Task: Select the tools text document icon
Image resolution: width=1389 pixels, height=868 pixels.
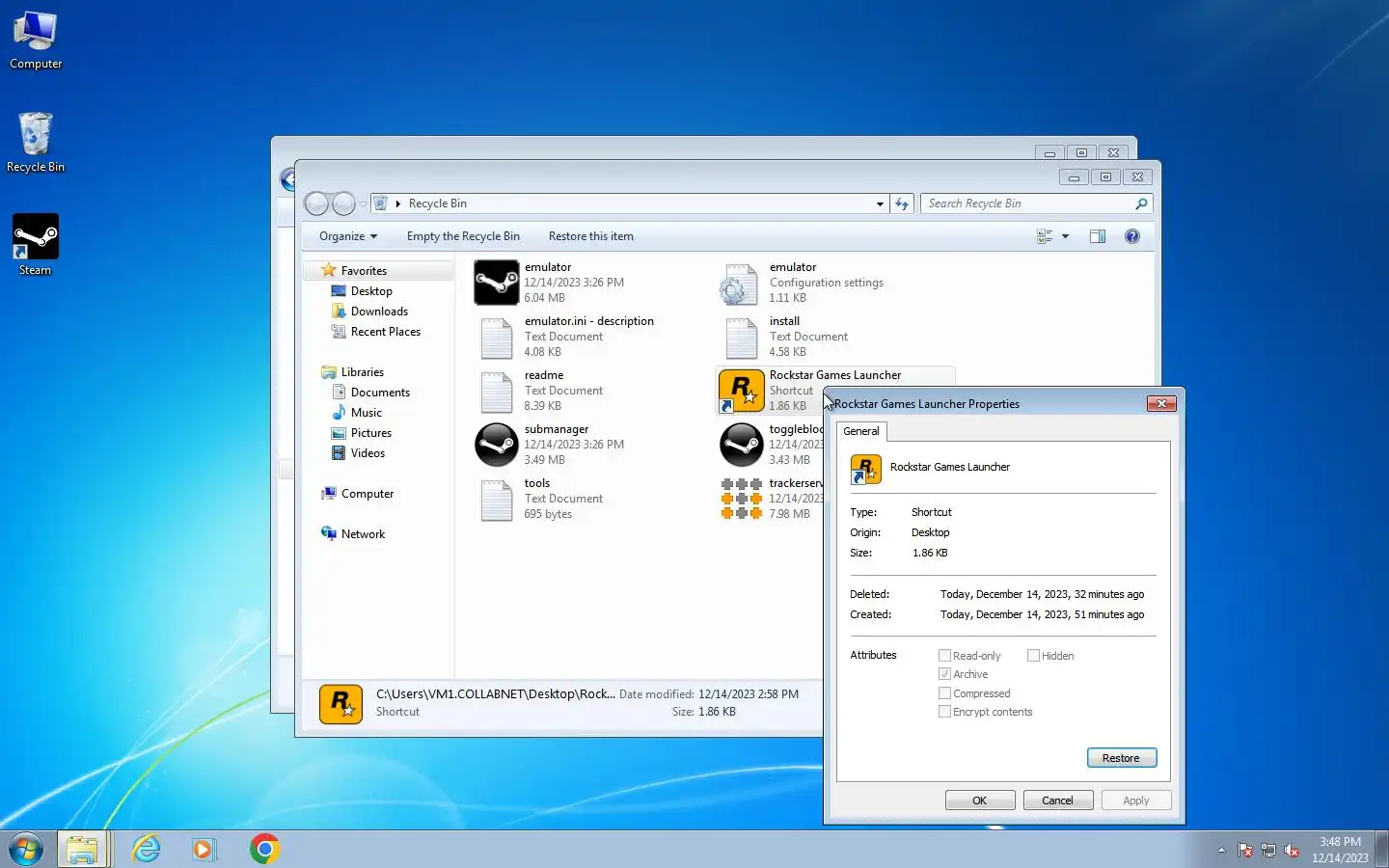Action: 497,500
